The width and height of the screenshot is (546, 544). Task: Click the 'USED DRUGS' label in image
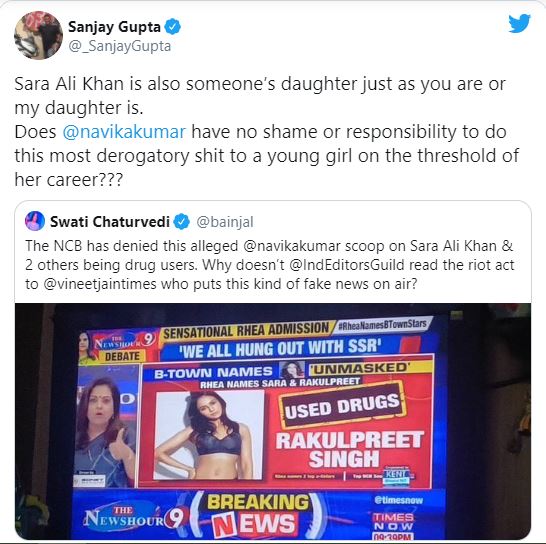342,406
